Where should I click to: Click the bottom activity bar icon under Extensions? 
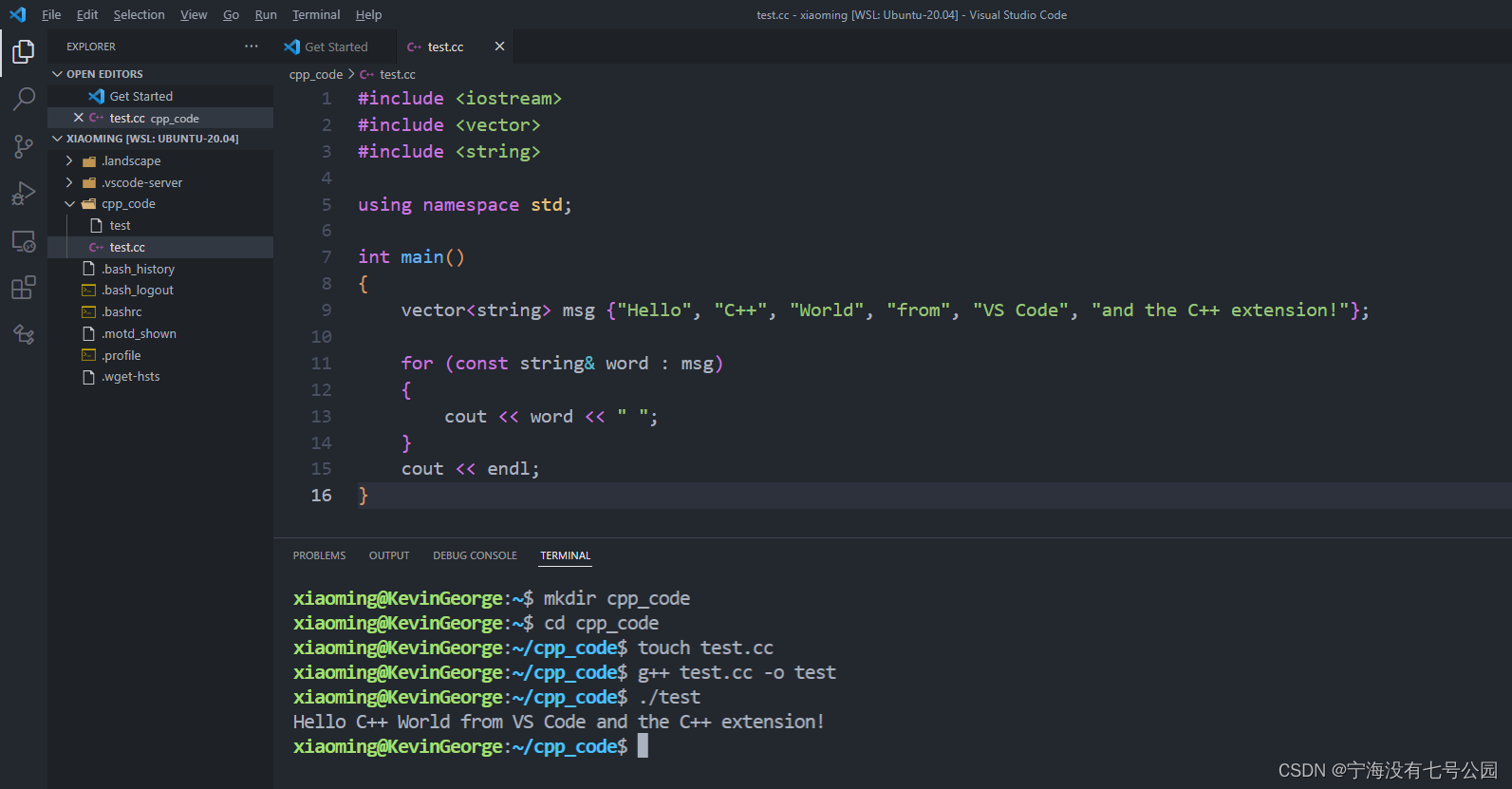click(x=24, y=334)
